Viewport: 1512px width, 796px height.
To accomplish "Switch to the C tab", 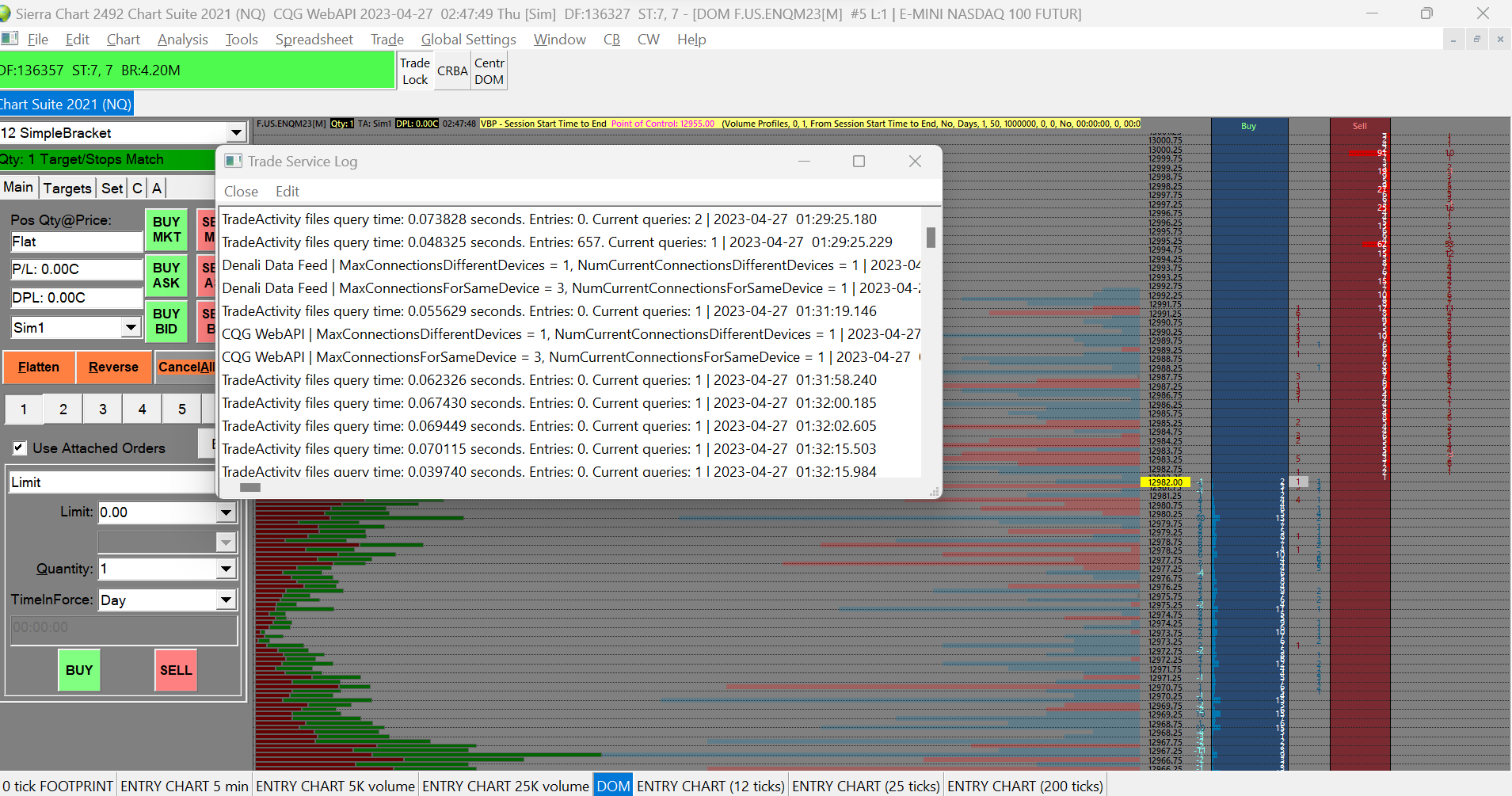I will [137, 188].
